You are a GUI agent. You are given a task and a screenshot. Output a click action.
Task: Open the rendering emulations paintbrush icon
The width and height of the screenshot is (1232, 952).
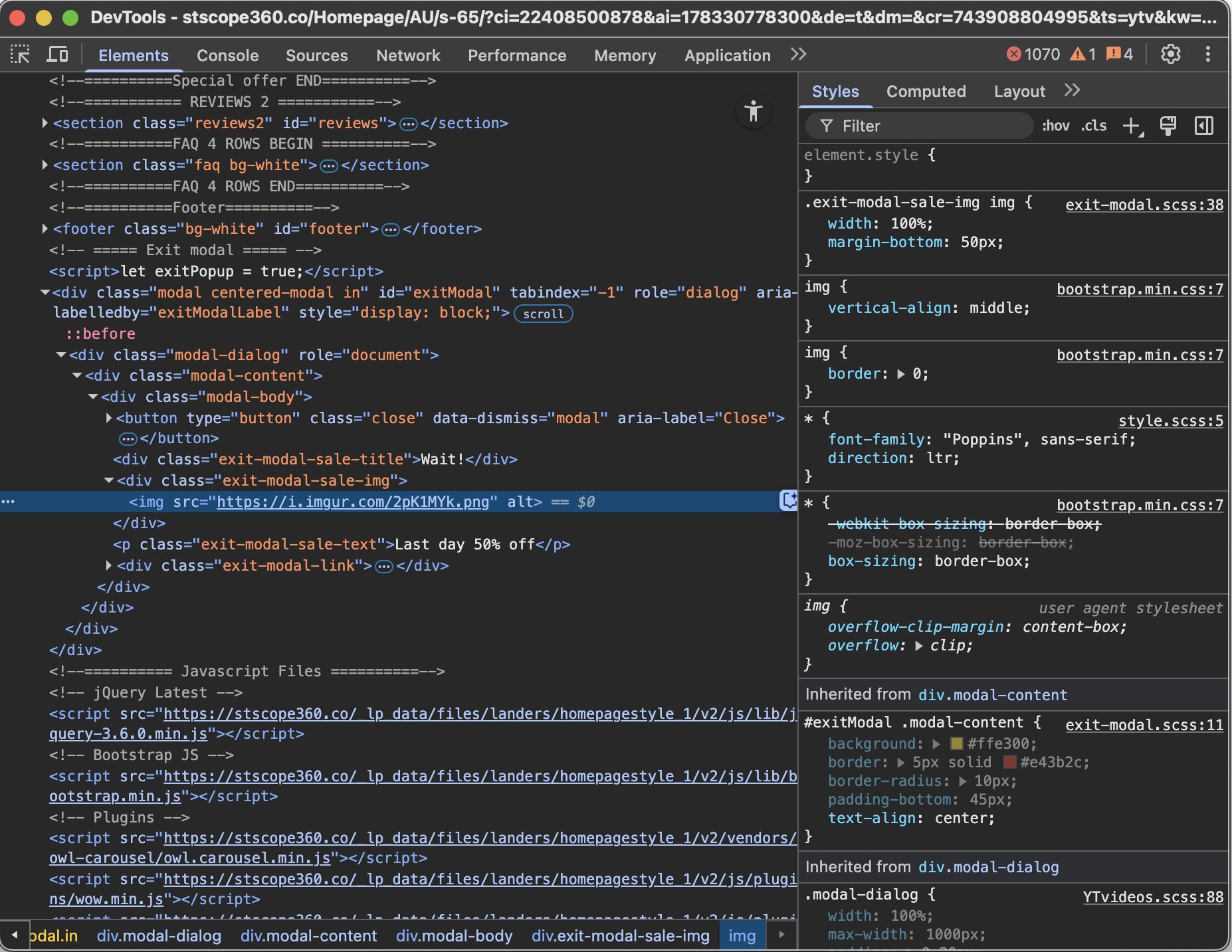(1168, 126)
